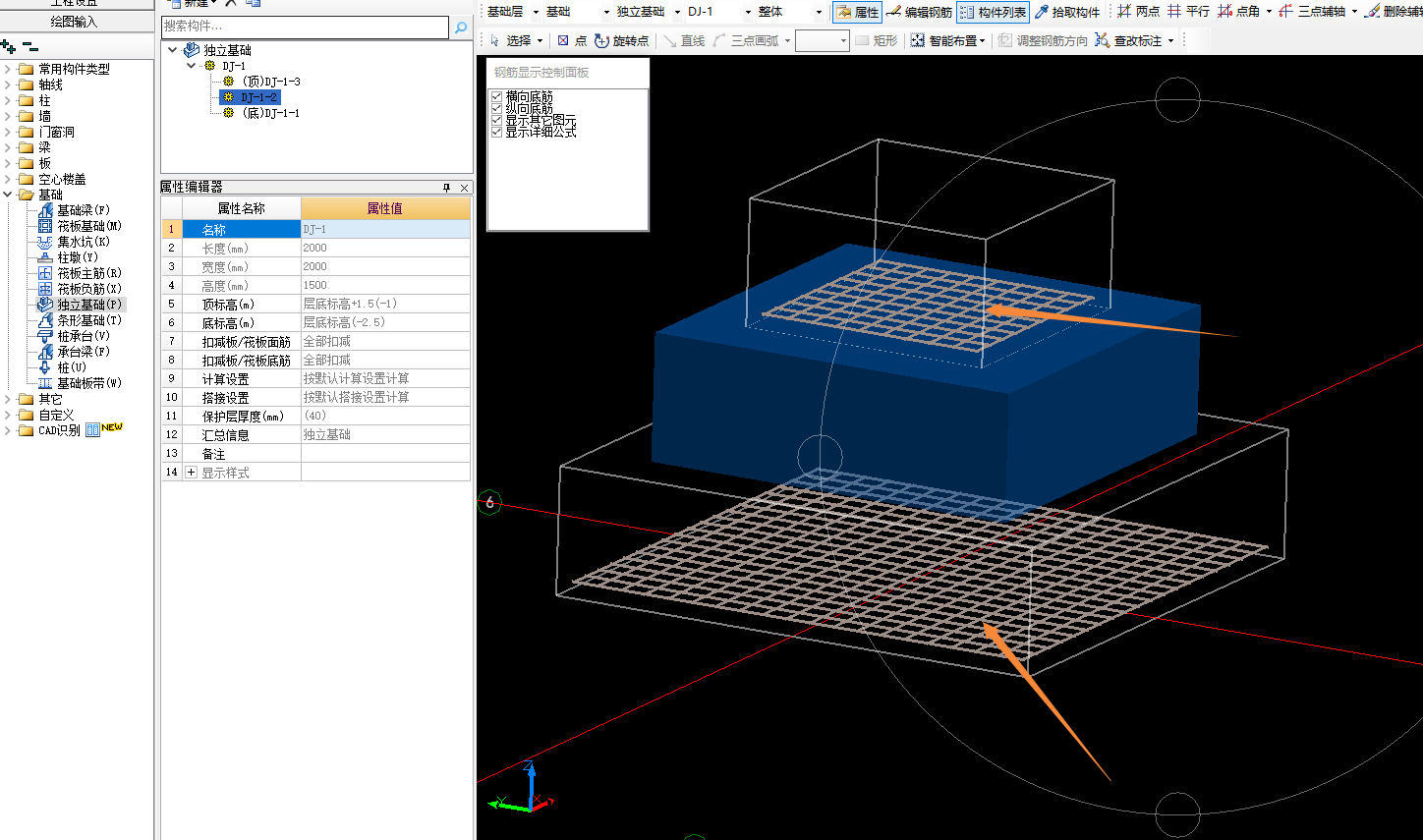Choose 两点 two-point axis tool
This screenshot has width=1423, height=840.
1138,12
